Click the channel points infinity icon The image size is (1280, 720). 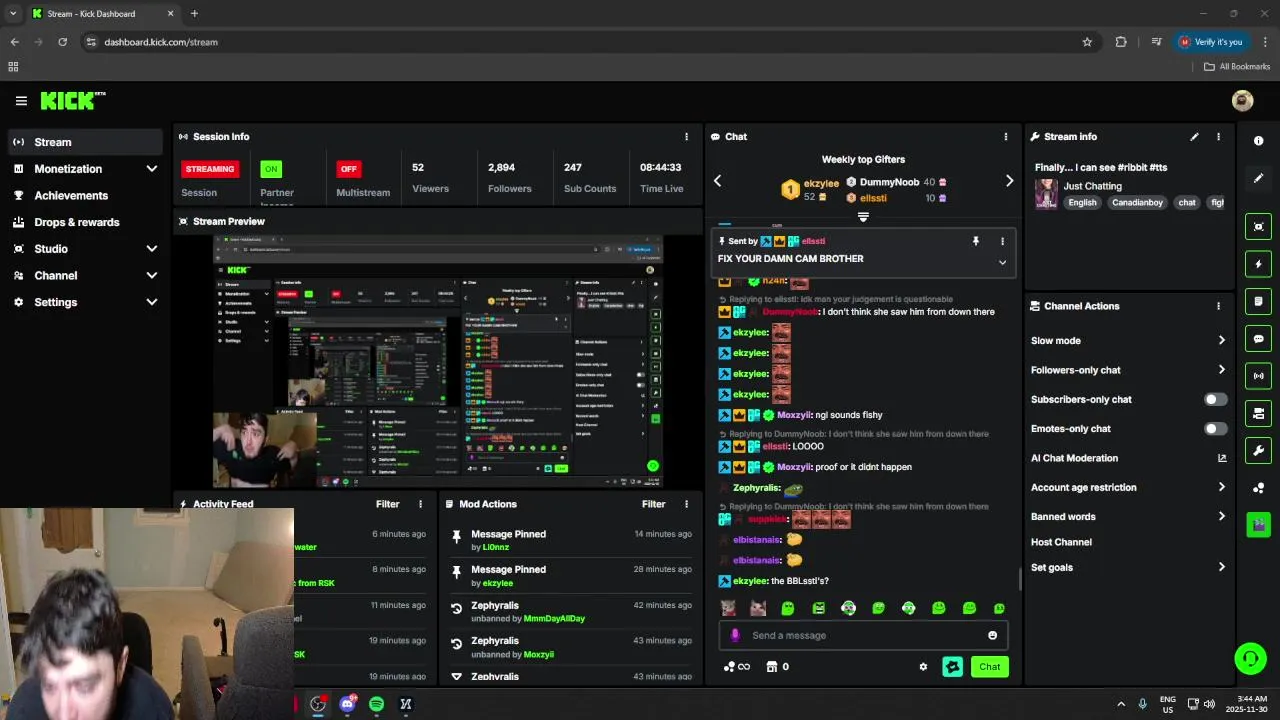737,667
